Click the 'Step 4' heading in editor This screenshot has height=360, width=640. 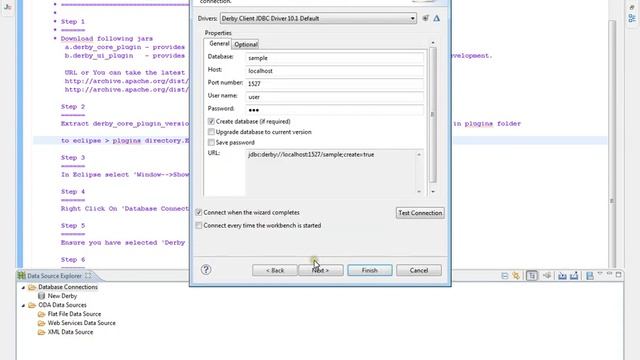[73, 191]
